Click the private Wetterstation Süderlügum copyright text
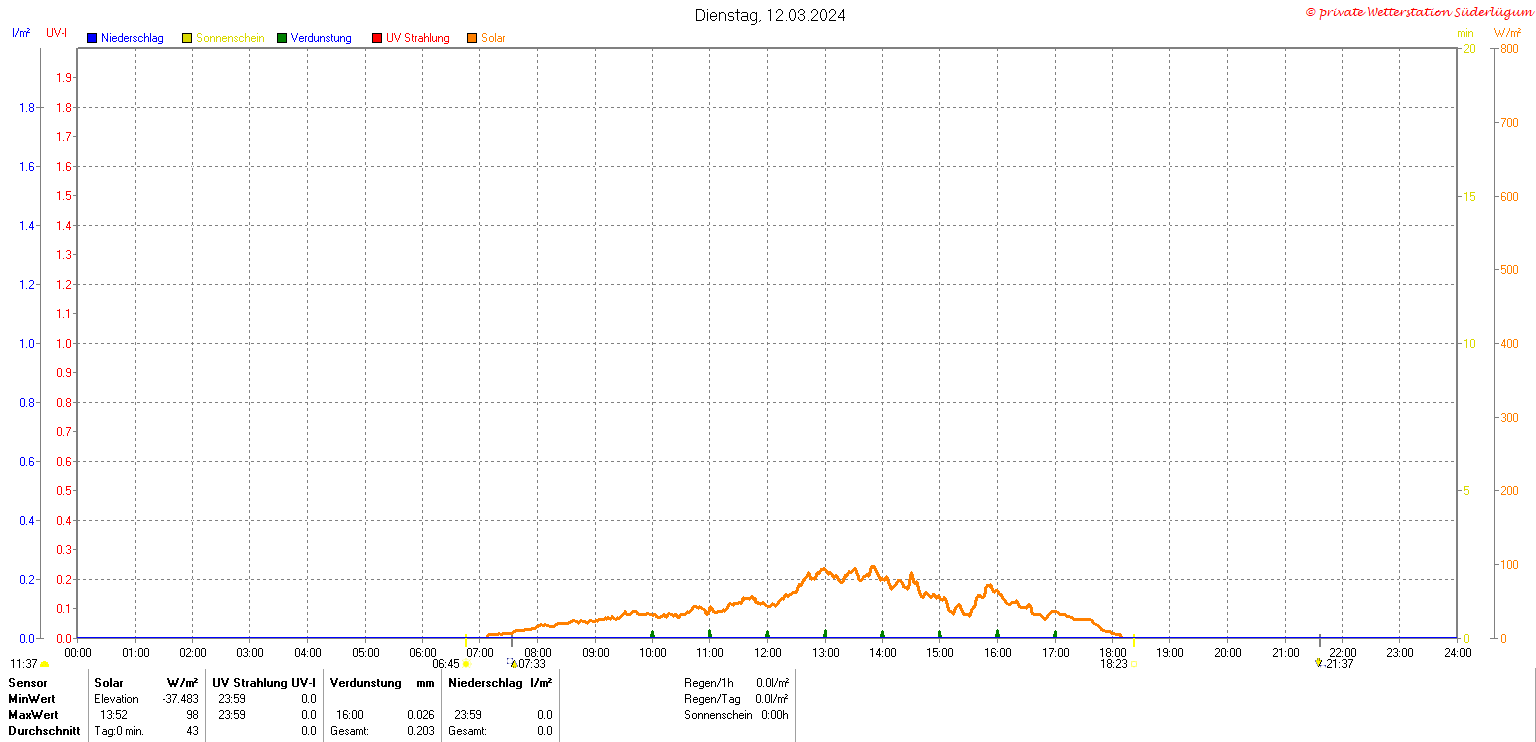The image size is (1536, 742). pyautogui.click(x=1418, y=12)
